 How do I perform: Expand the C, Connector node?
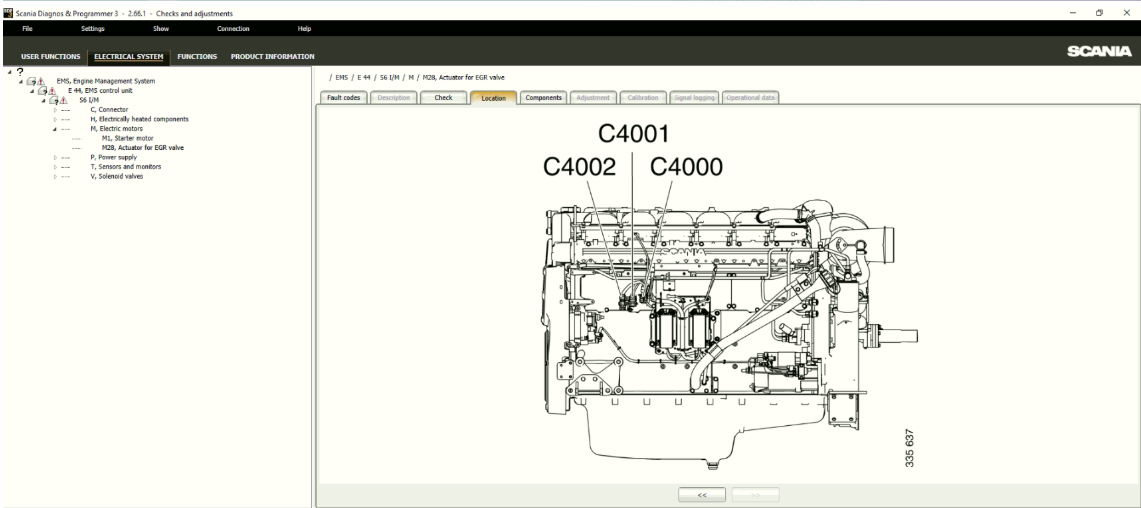coord(55,110)
